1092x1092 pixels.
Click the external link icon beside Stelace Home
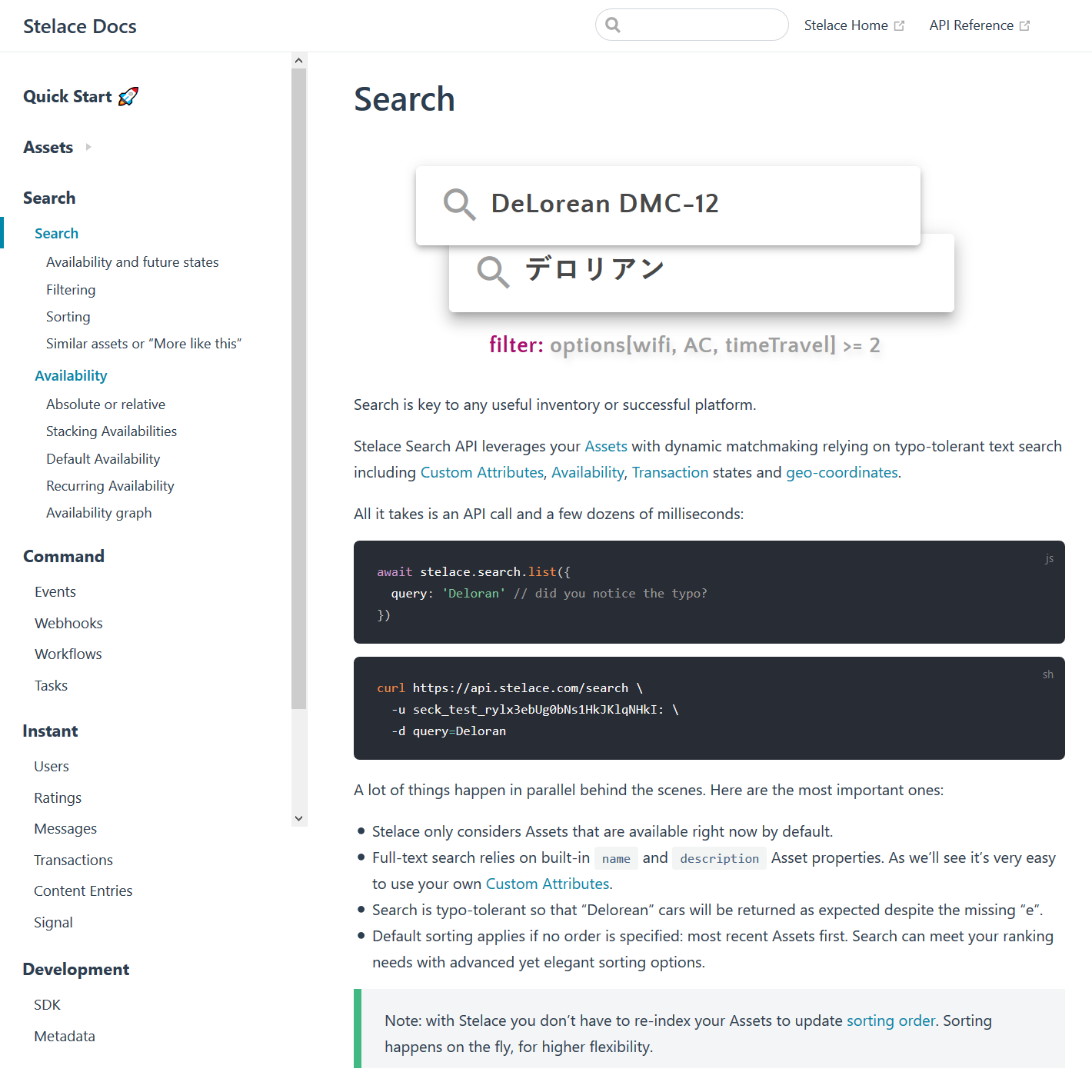899,26
